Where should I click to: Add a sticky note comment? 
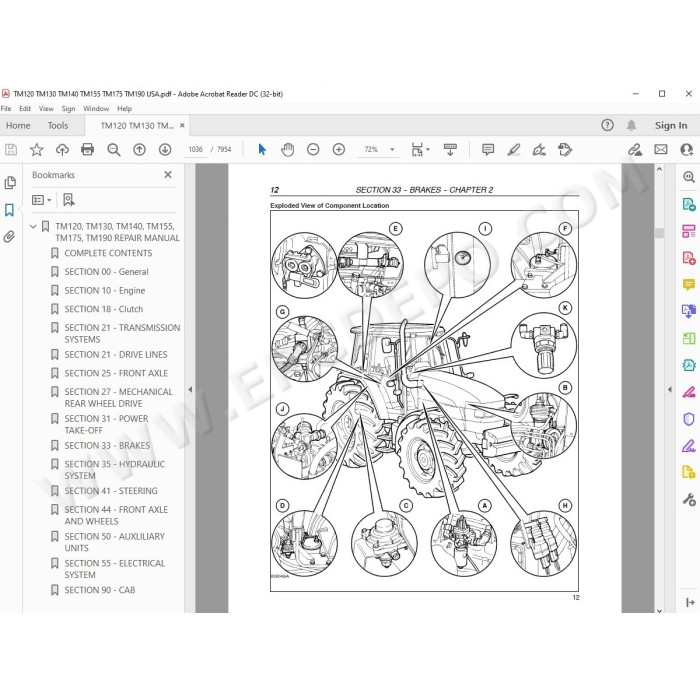488,150
